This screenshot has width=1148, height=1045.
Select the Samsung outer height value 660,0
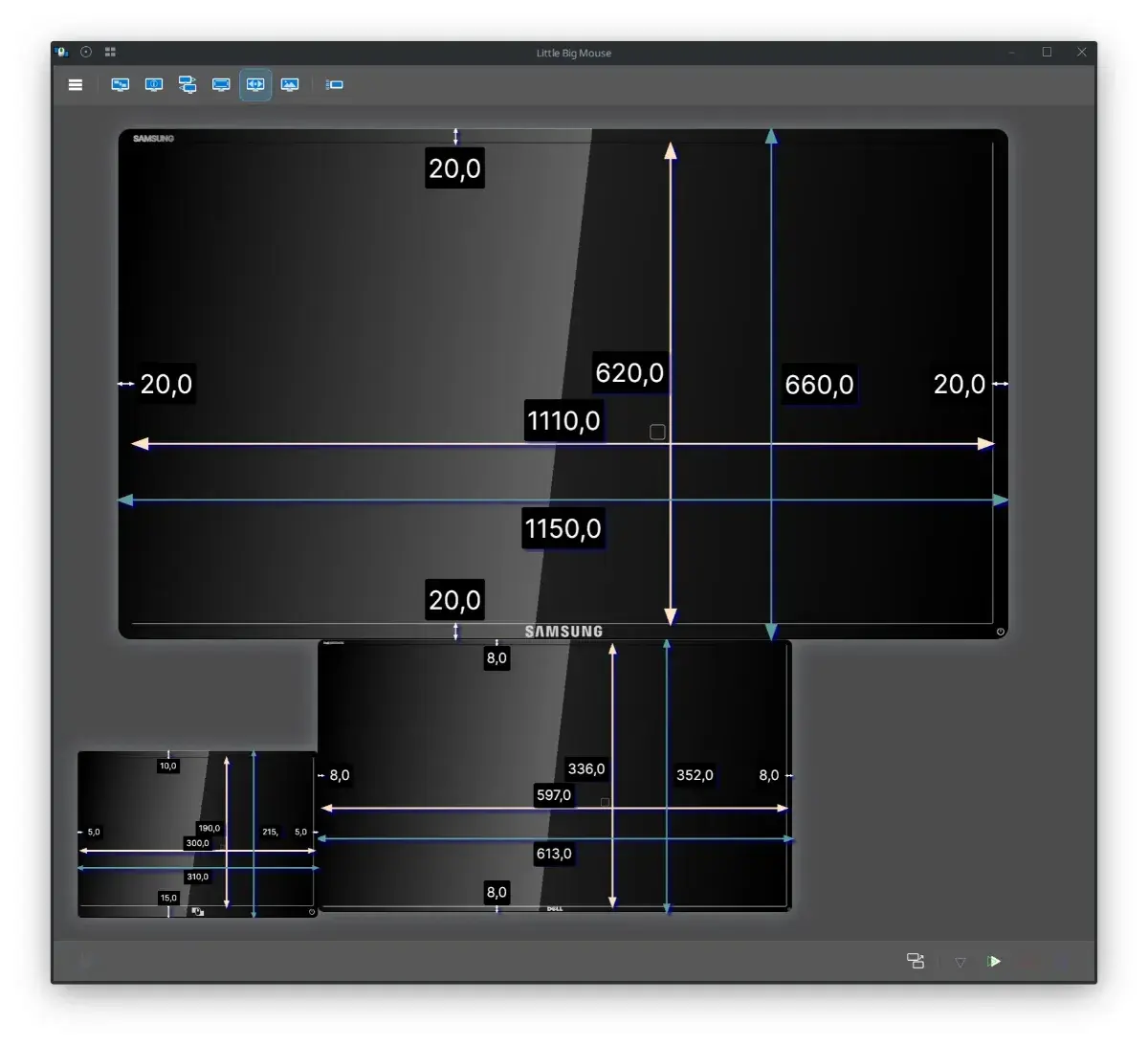pyautogui.click(x=819, y=385)
